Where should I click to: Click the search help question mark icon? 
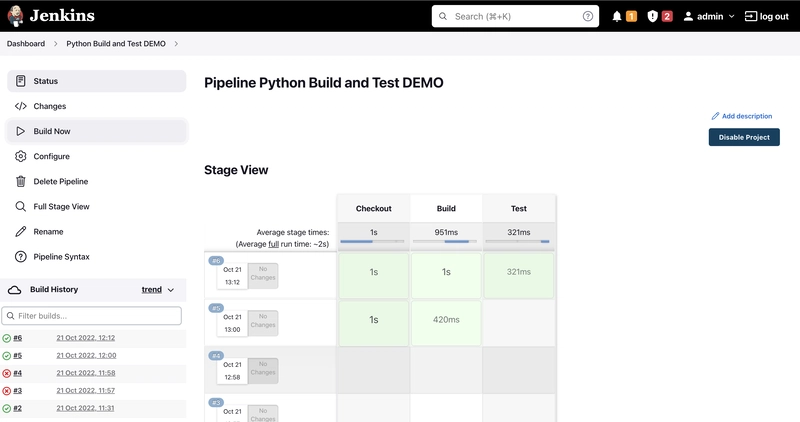[x=588, y=17]
